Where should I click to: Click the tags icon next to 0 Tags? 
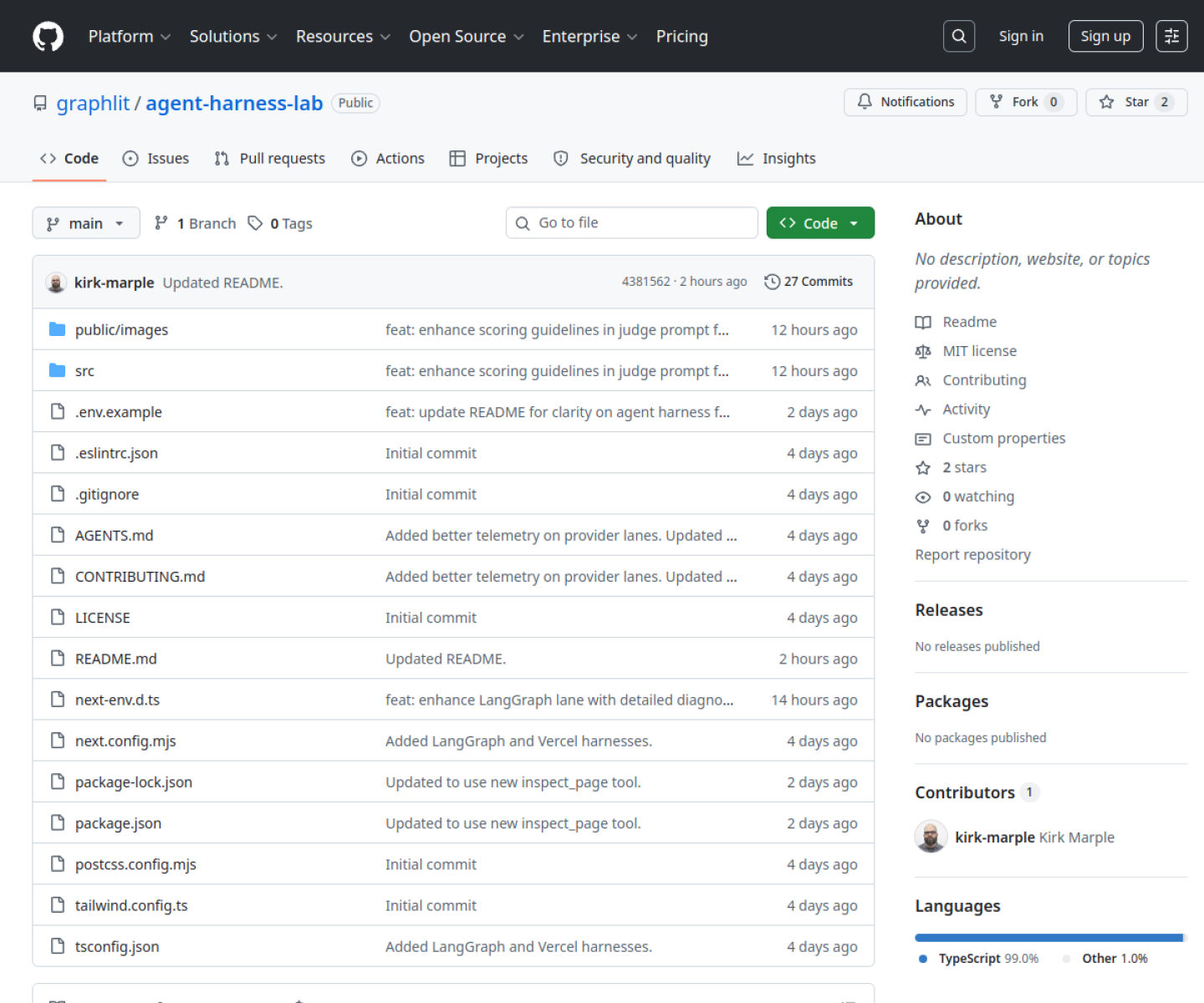tap(255, 223)
